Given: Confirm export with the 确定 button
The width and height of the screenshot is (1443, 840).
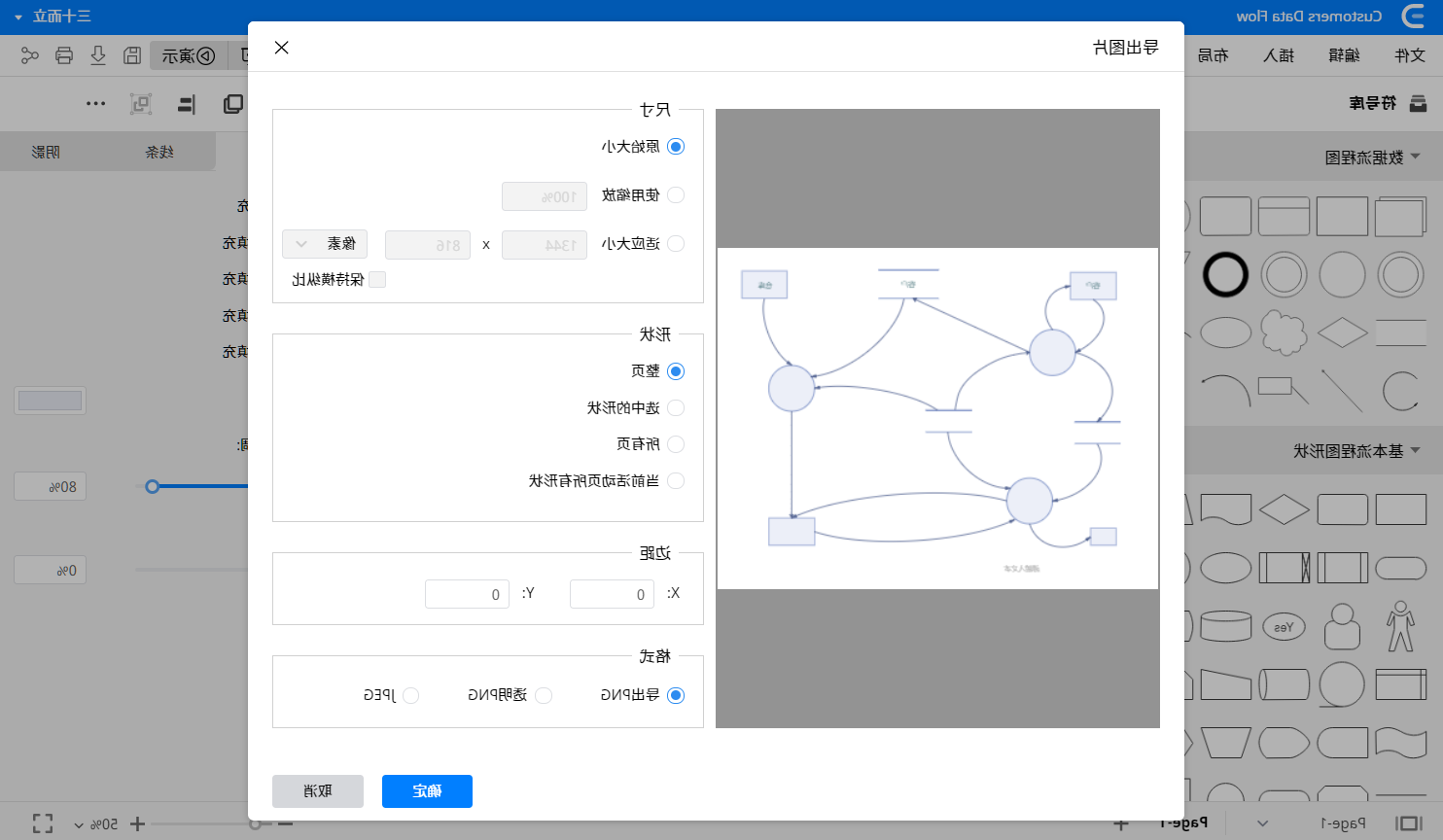Looking at the screenshot, I should point(427,791).
